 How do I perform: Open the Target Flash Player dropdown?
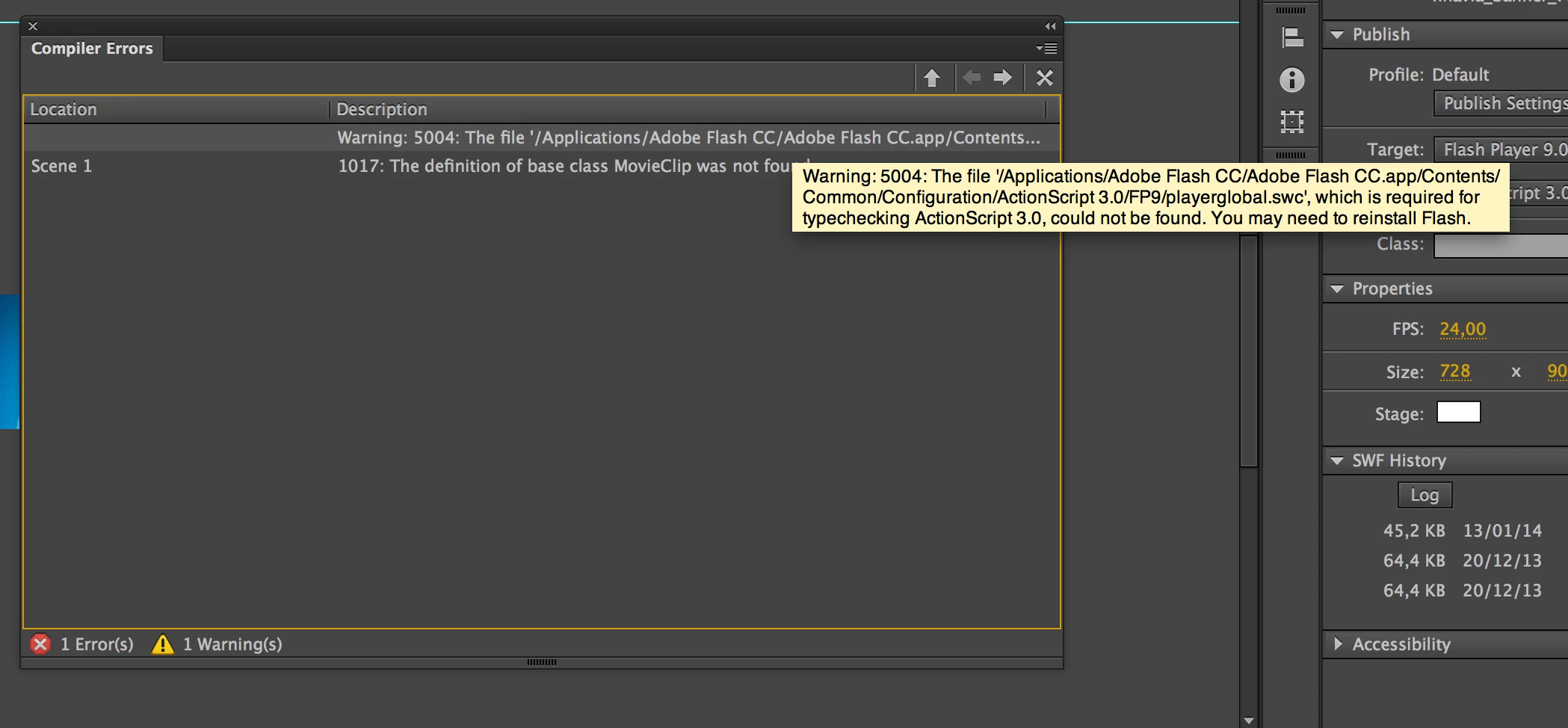tap(1501, 149)
